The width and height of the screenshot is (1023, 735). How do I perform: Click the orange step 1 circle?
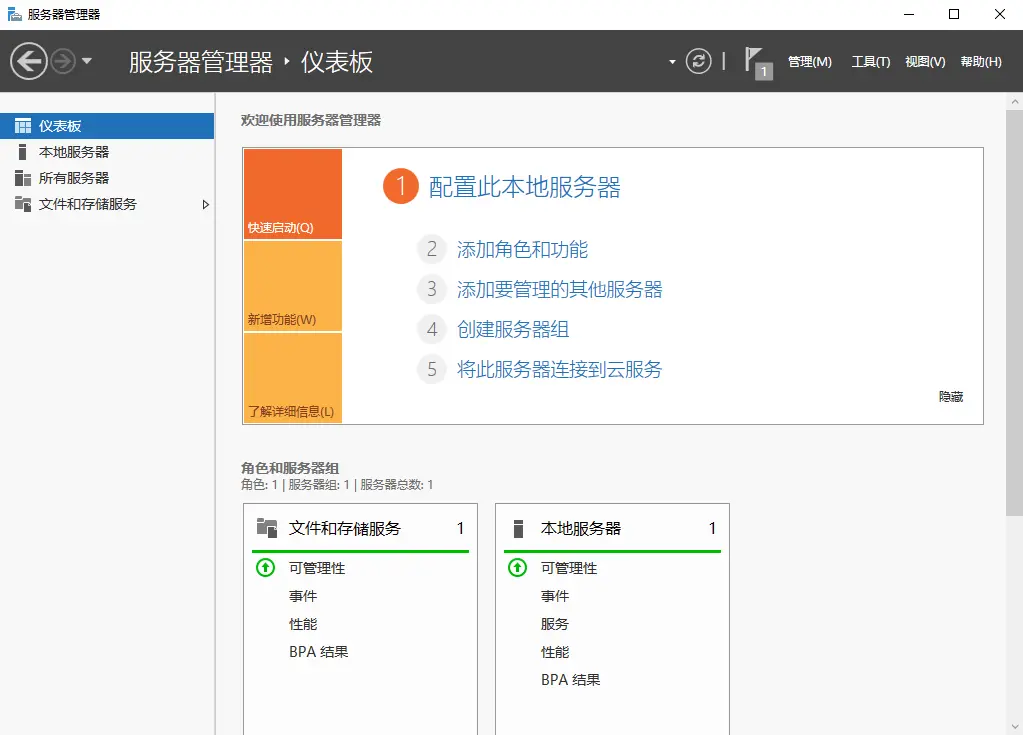point(401,187)
